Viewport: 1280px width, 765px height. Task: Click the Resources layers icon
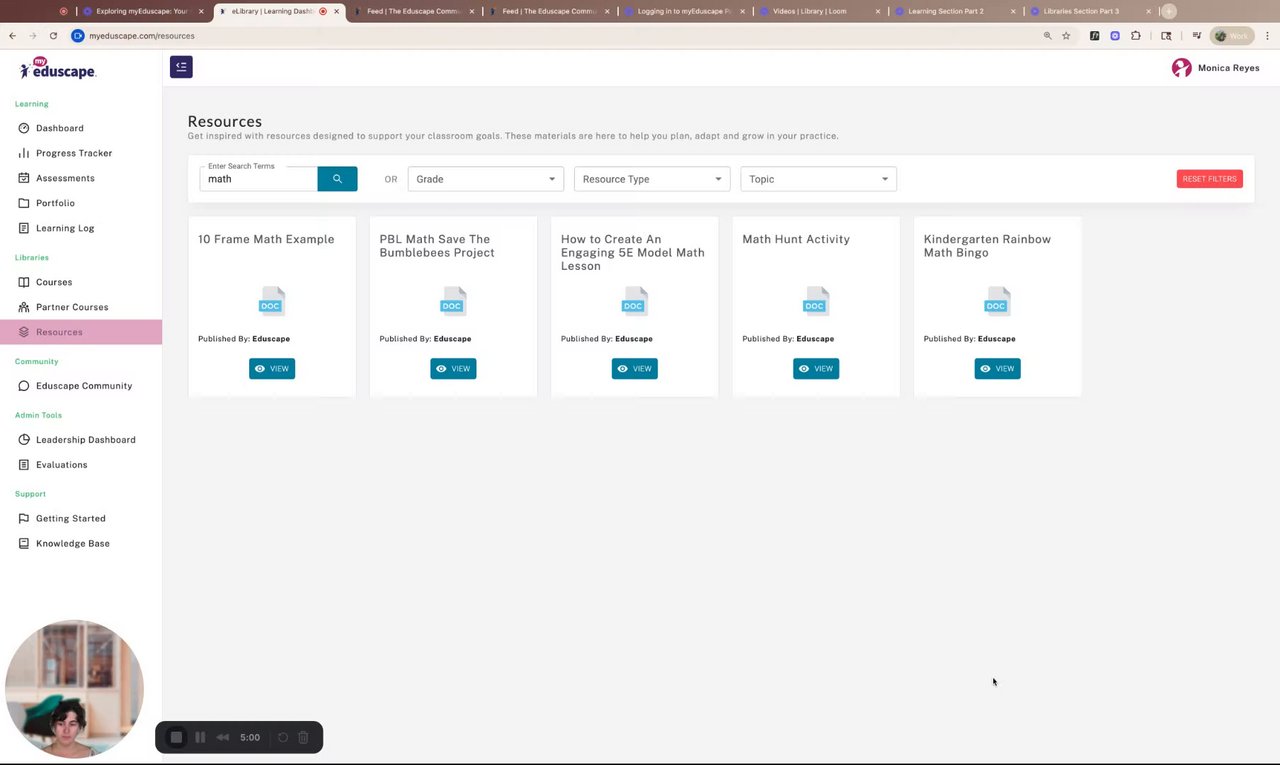24,332
